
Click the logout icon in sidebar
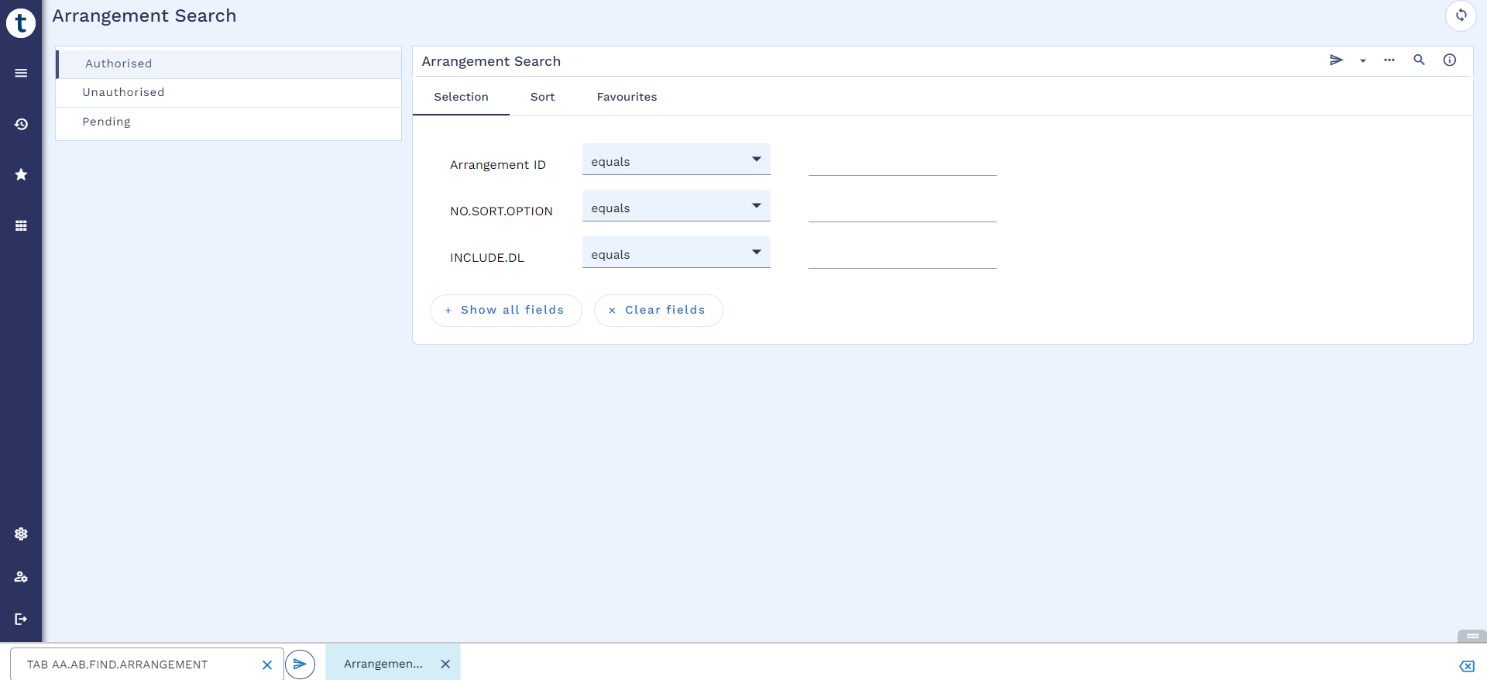pos(21,619)
